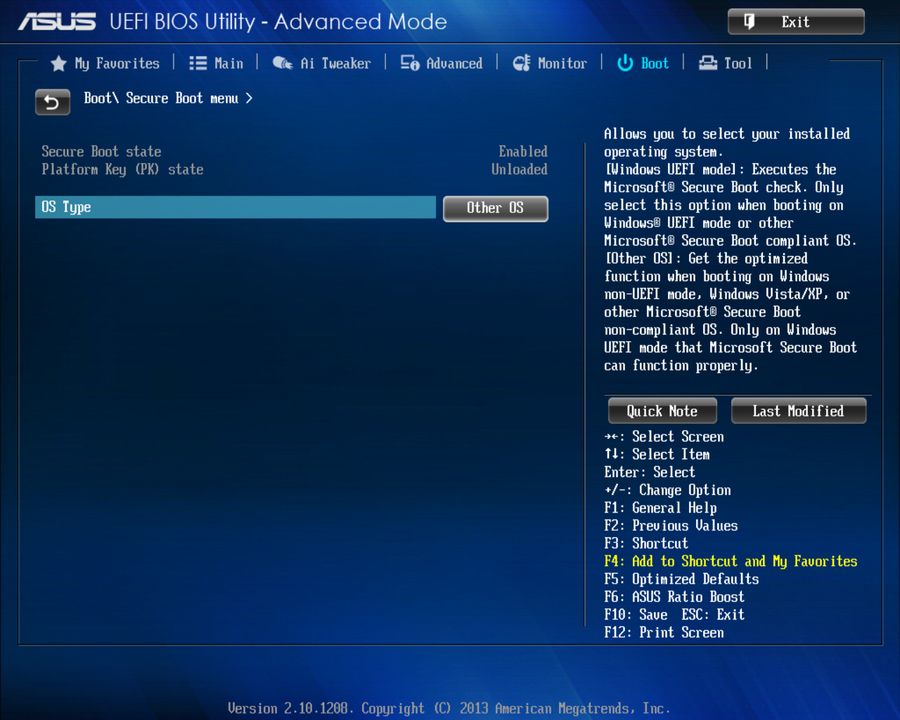Click the back arrow above the breadcrumb
Viewport: 900px width, 720px height.
point(52,102)
